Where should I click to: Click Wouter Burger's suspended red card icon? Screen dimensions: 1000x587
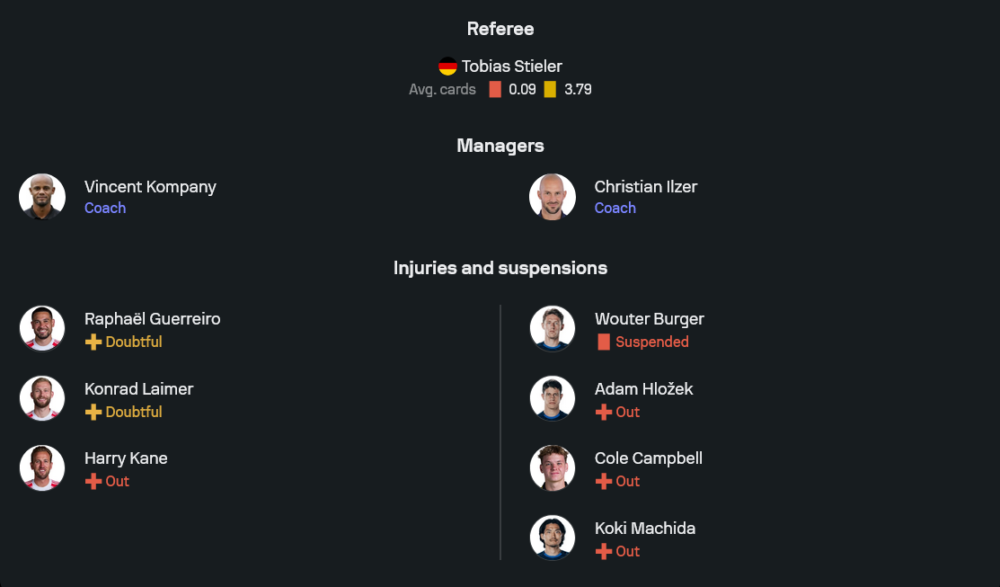point(603,342)
